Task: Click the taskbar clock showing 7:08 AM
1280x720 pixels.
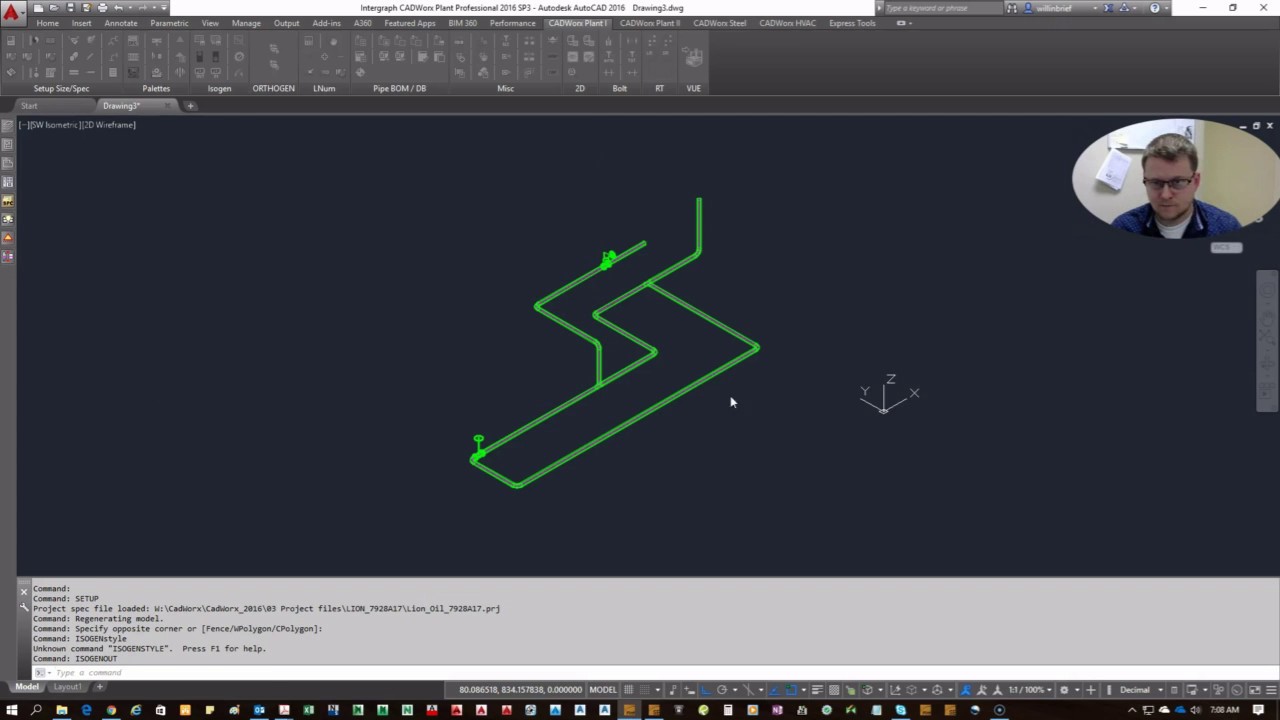Action: pos(1224,710)
